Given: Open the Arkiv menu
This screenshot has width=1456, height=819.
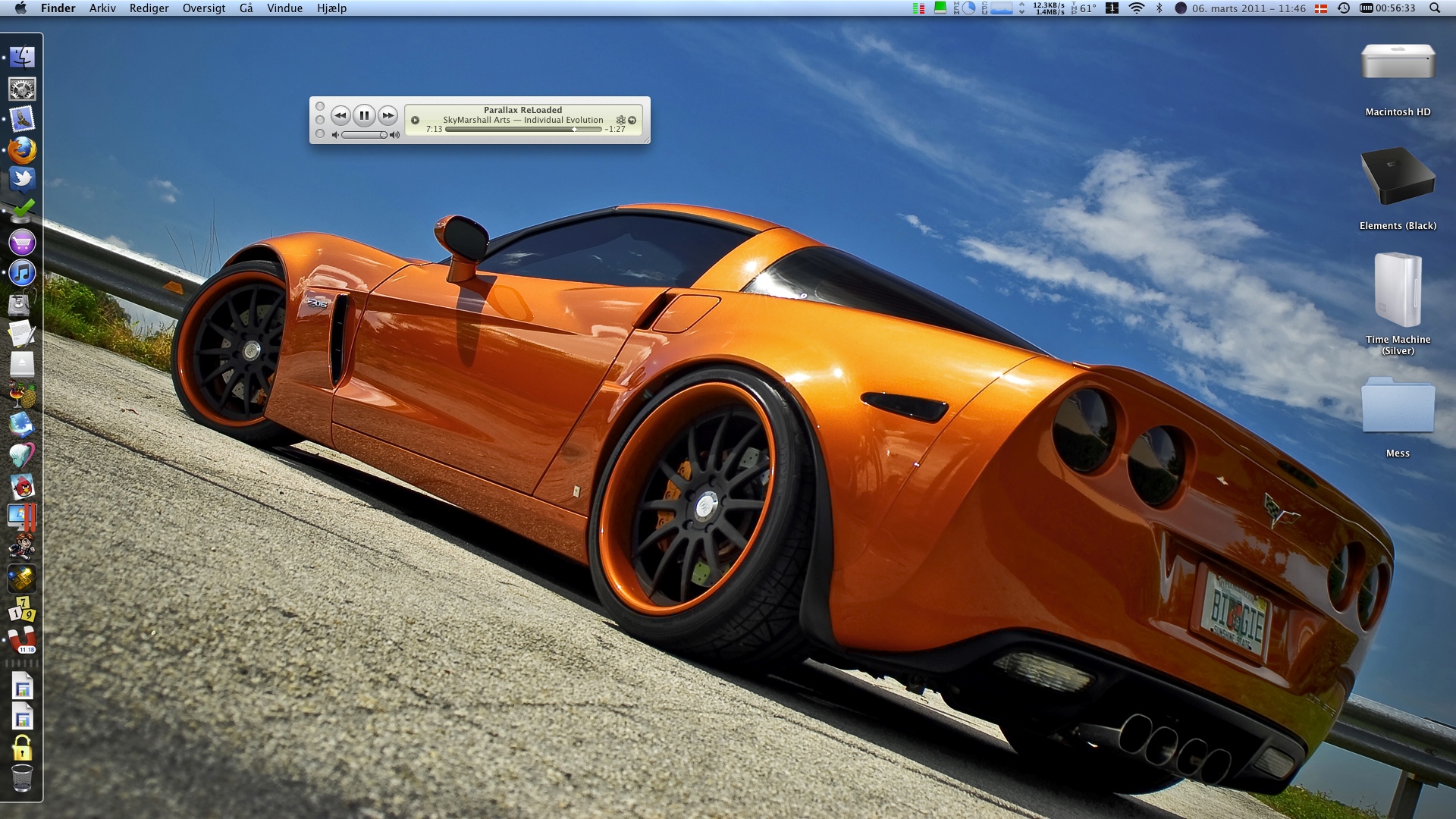Looking at the screenshot, I should click(x=102, y=8).
